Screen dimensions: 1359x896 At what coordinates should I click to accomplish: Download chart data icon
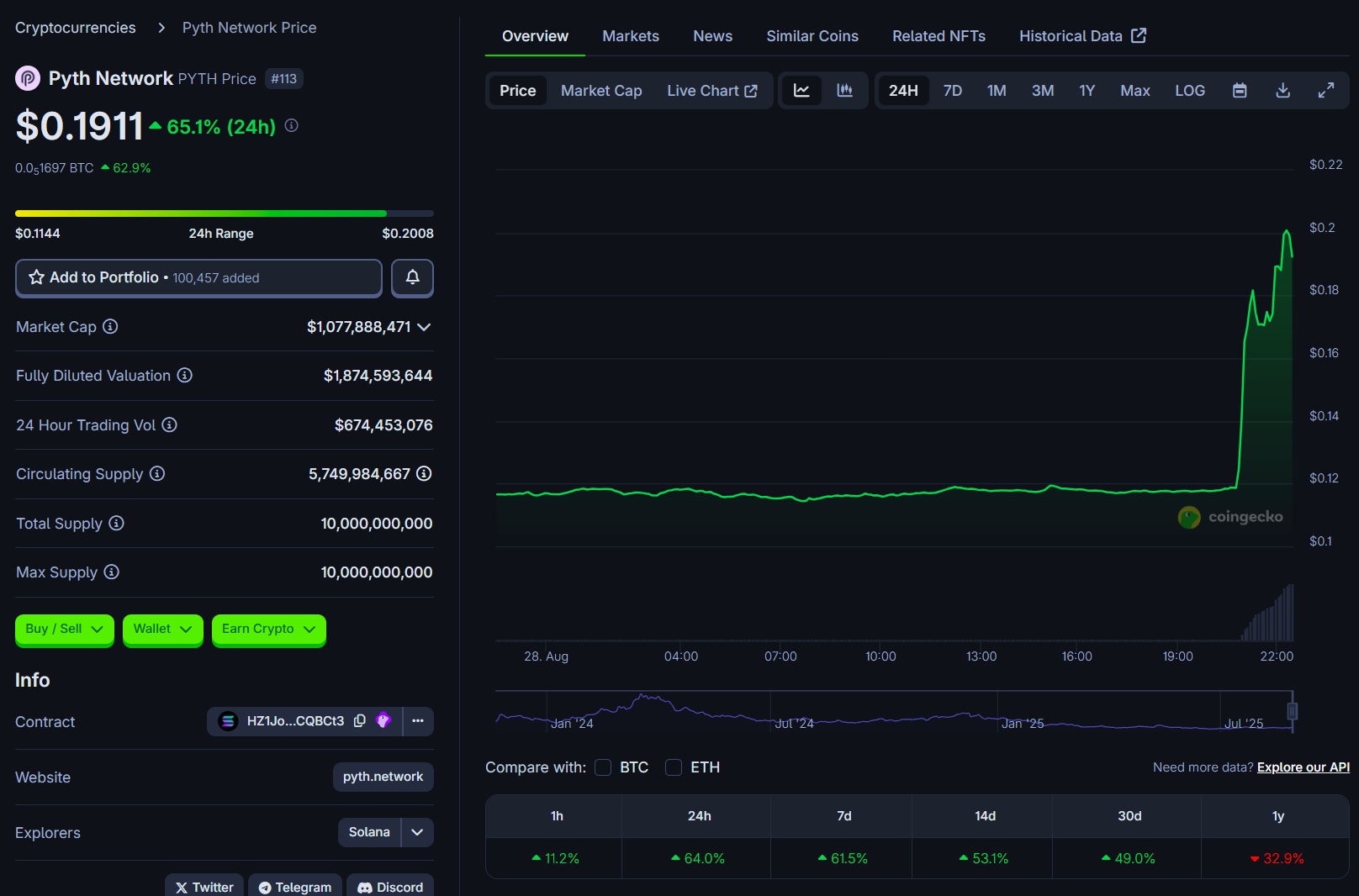pos(1282,91)
